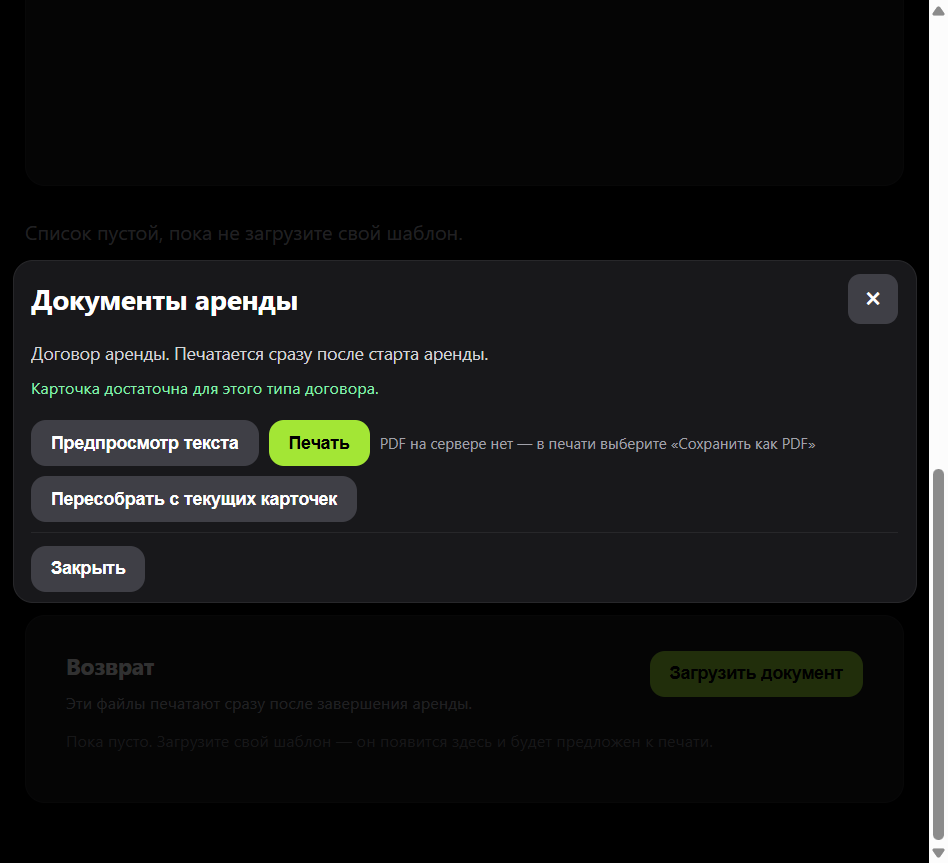Image resolution: width=948 pixels, height=863 pixels.
Task: Click the scrollbar up arrow
Action: 938,11
